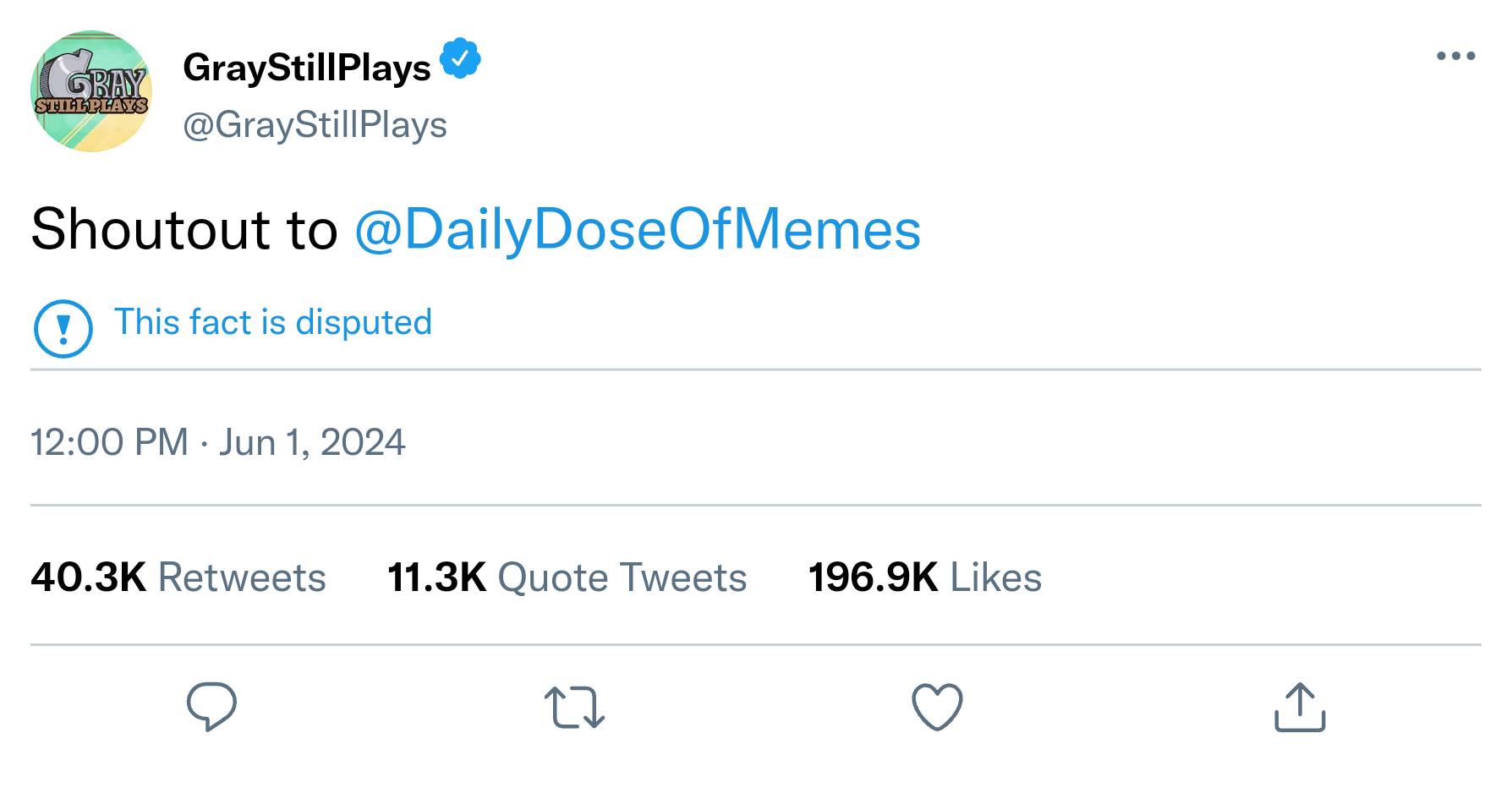Image resolution: width=1512 pixels, height=799 pixels.
Task: Click the word "Retweets" label
Action: (x=242, y=577)
